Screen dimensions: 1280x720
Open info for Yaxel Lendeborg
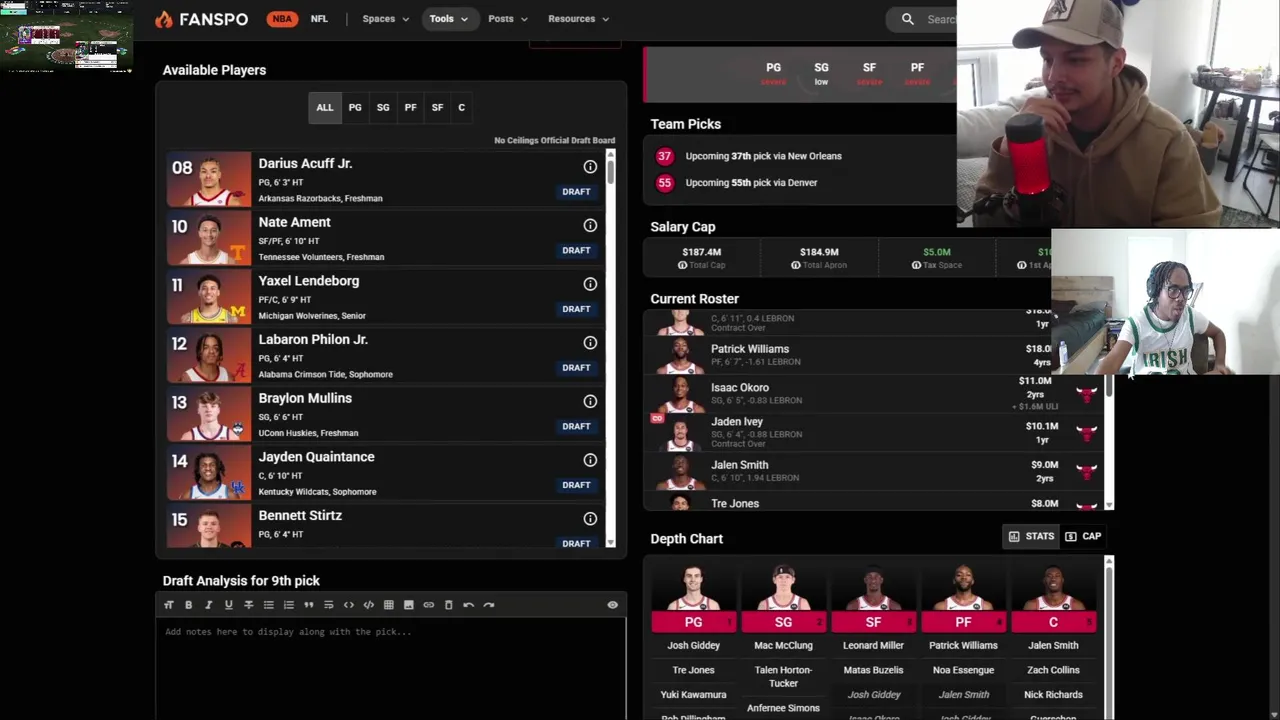coord(590,284)
